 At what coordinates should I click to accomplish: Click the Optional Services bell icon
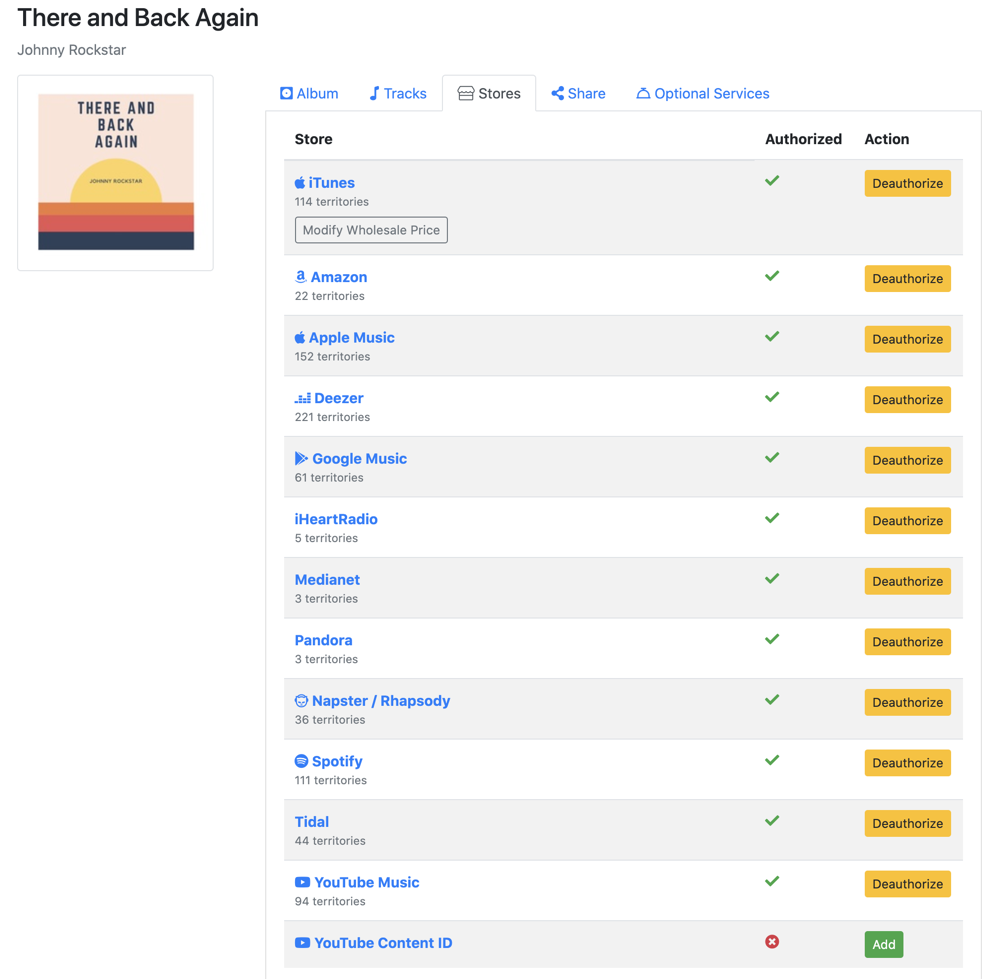coord(643,94)
